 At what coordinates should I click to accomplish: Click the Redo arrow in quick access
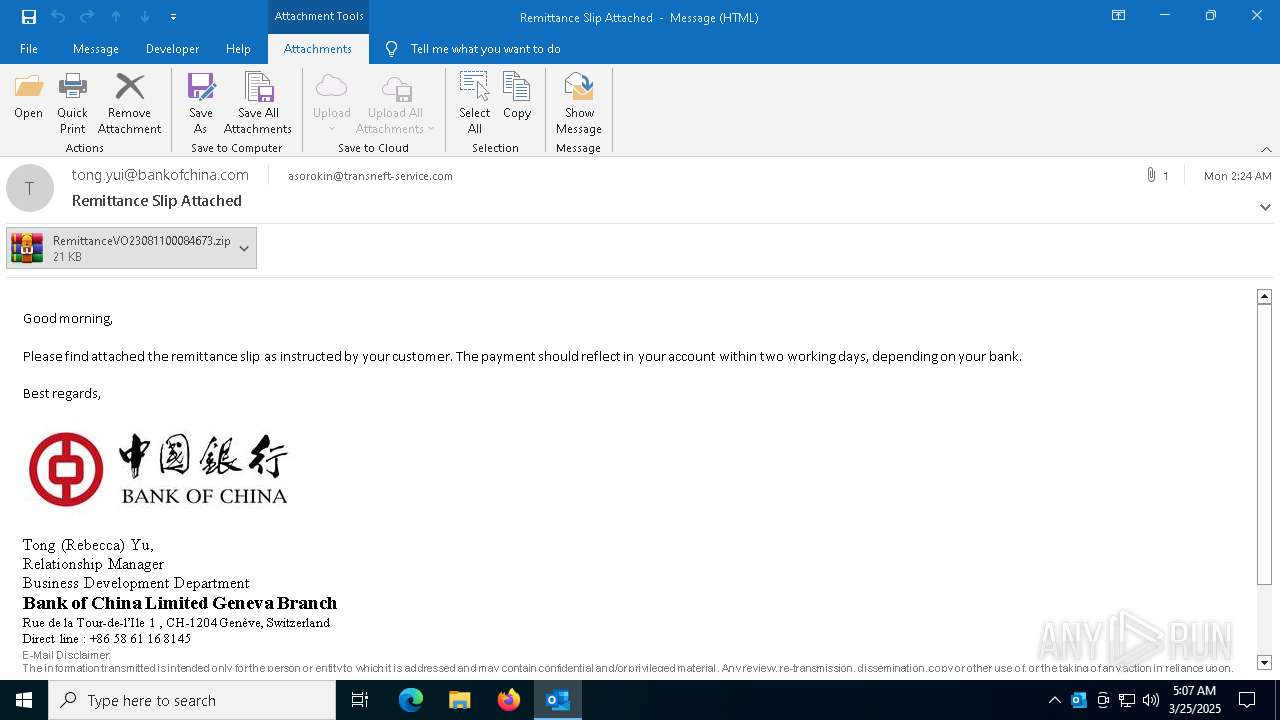pos(87,16)
